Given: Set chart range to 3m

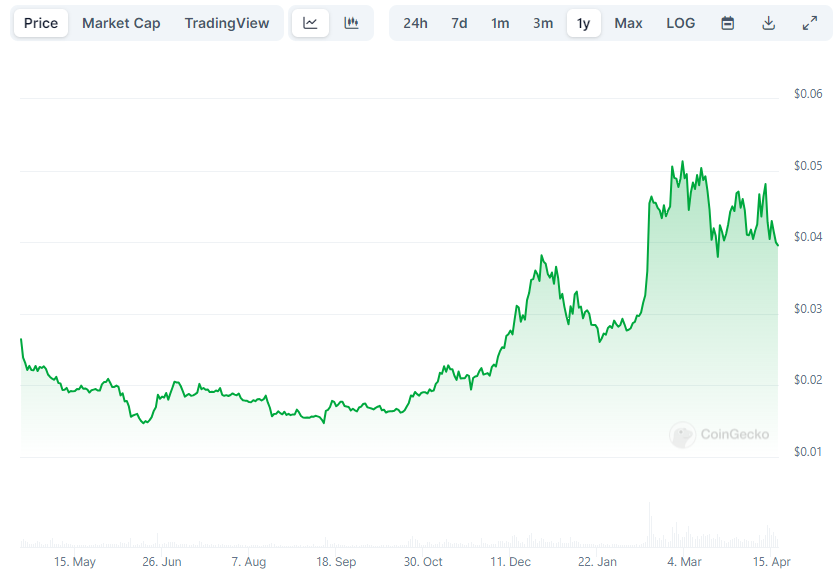Looking at the screenshot, I should (543, 23).
